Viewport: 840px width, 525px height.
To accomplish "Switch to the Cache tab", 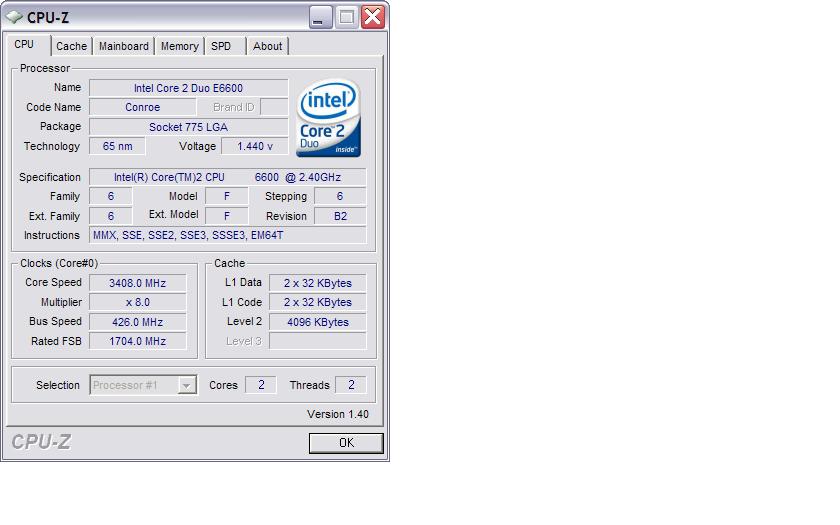I will point(72,46).
